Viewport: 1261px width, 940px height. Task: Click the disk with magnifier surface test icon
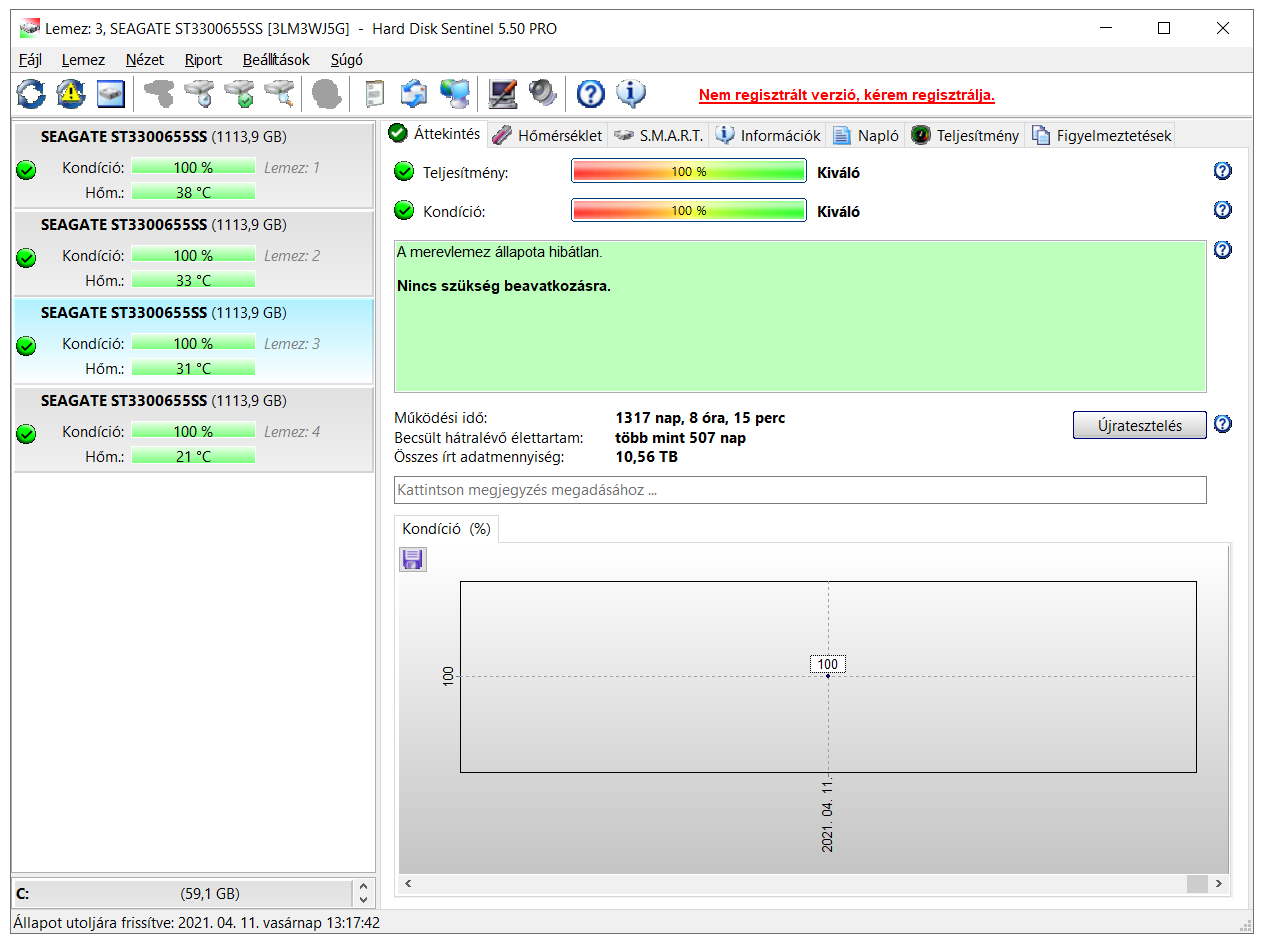pos(279,94)
